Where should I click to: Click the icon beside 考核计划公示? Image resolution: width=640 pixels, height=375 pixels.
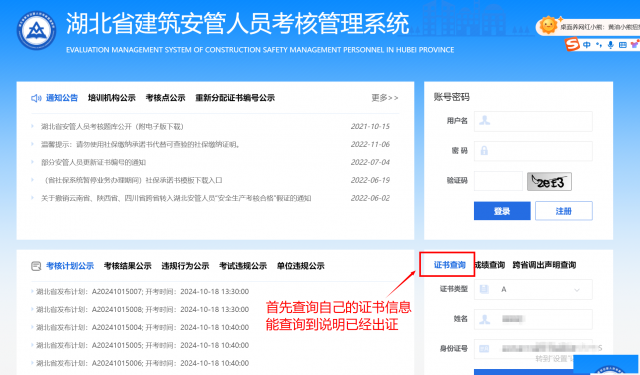pyautogui.click(x=36, y=266)
